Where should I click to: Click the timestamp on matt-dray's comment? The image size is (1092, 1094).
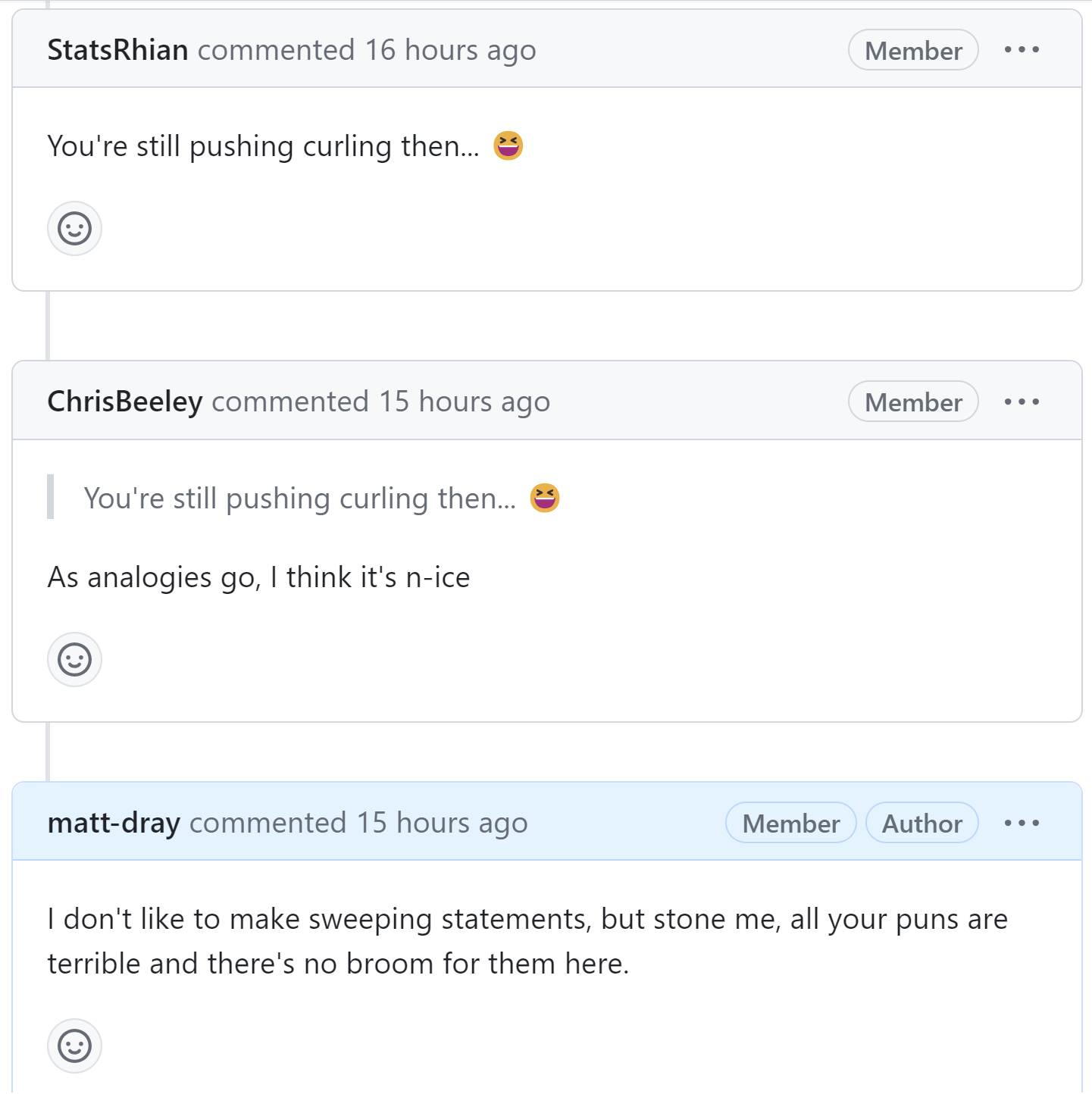pos(441,822)
